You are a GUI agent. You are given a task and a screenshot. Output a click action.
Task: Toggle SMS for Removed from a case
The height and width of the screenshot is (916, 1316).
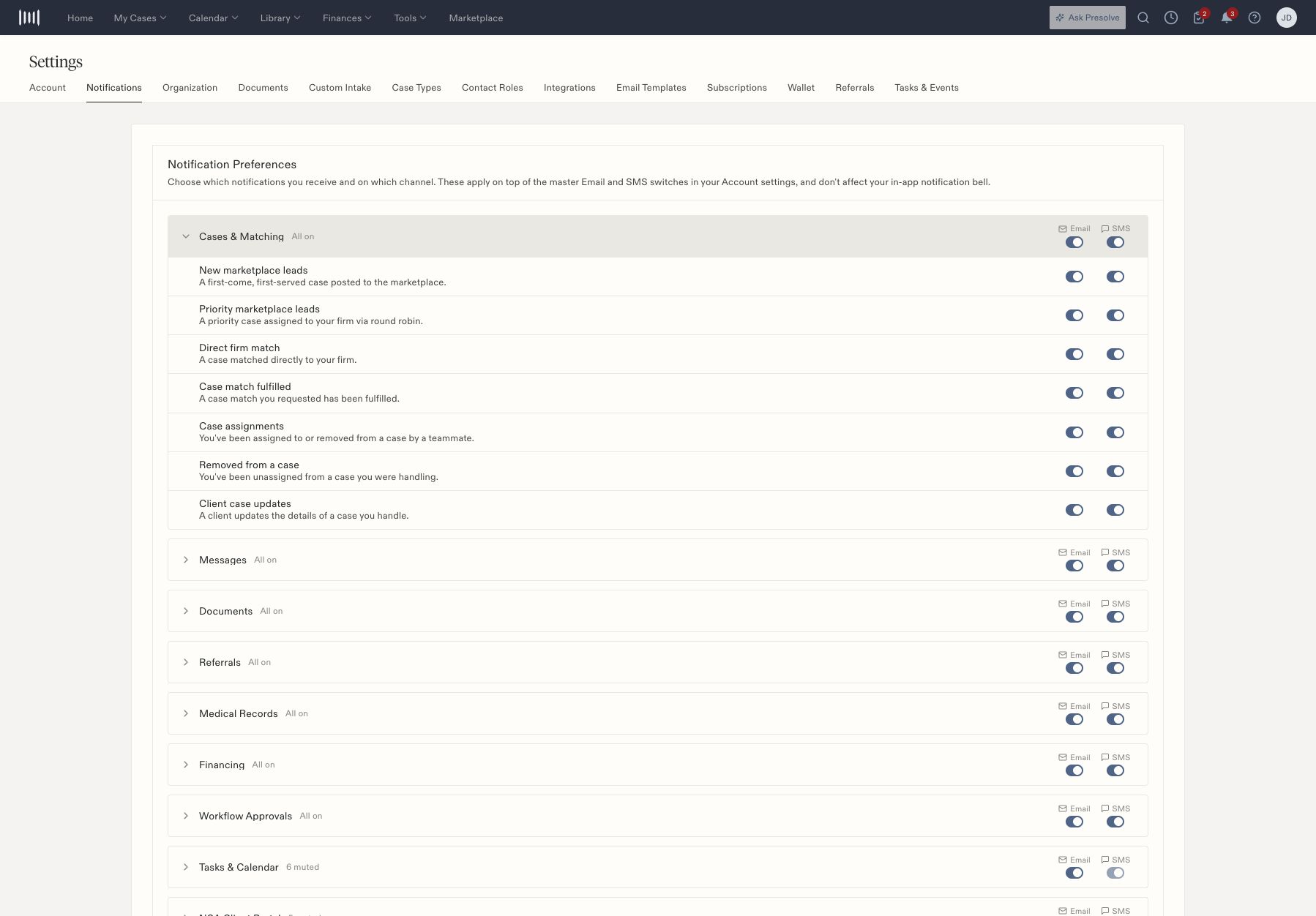tap(1115, 471)
